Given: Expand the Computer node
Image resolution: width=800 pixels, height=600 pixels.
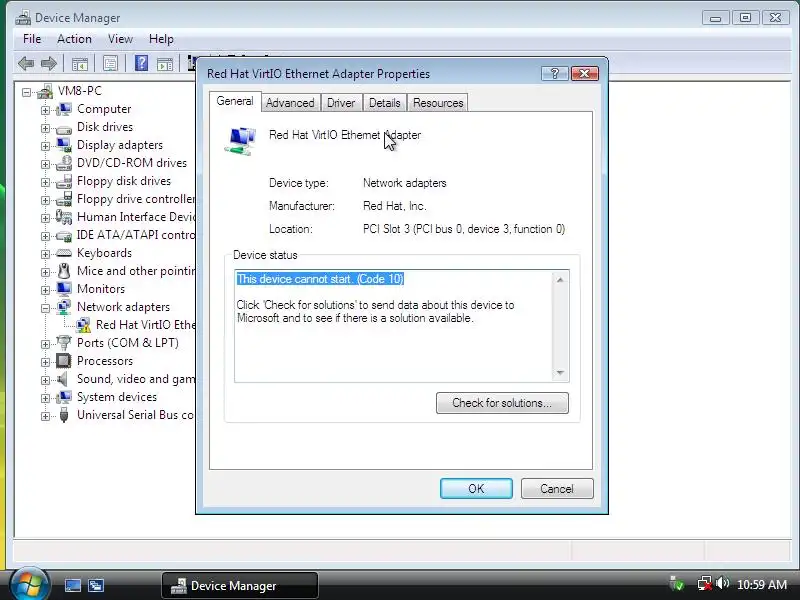Looking at the screenshot, I should click(45, 110).
